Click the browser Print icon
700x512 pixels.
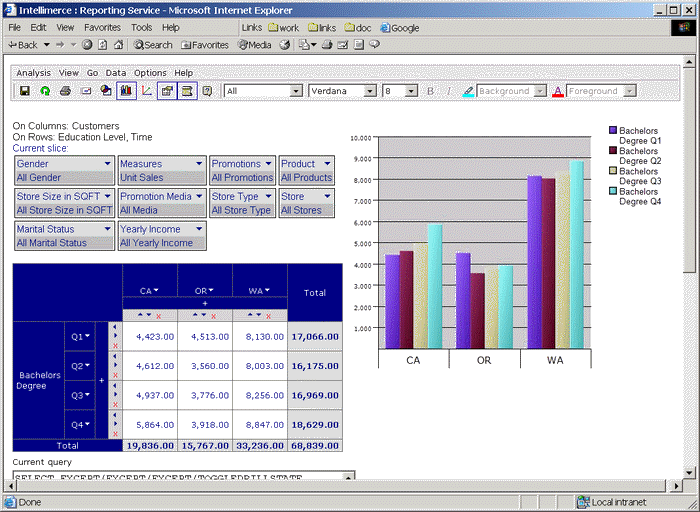click(327, 45)
